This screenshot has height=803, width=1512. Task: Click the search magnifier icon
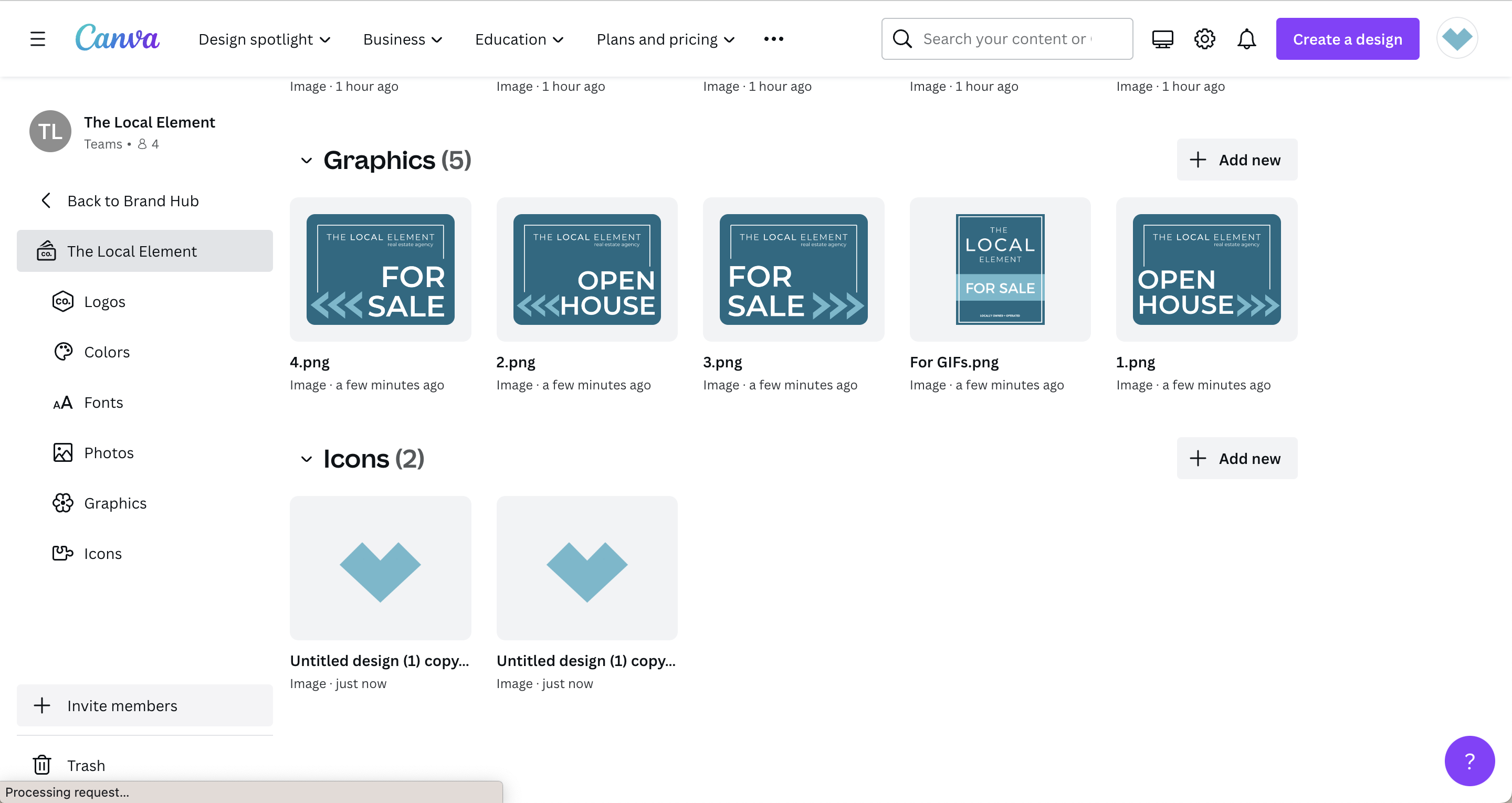pos(902,39)
